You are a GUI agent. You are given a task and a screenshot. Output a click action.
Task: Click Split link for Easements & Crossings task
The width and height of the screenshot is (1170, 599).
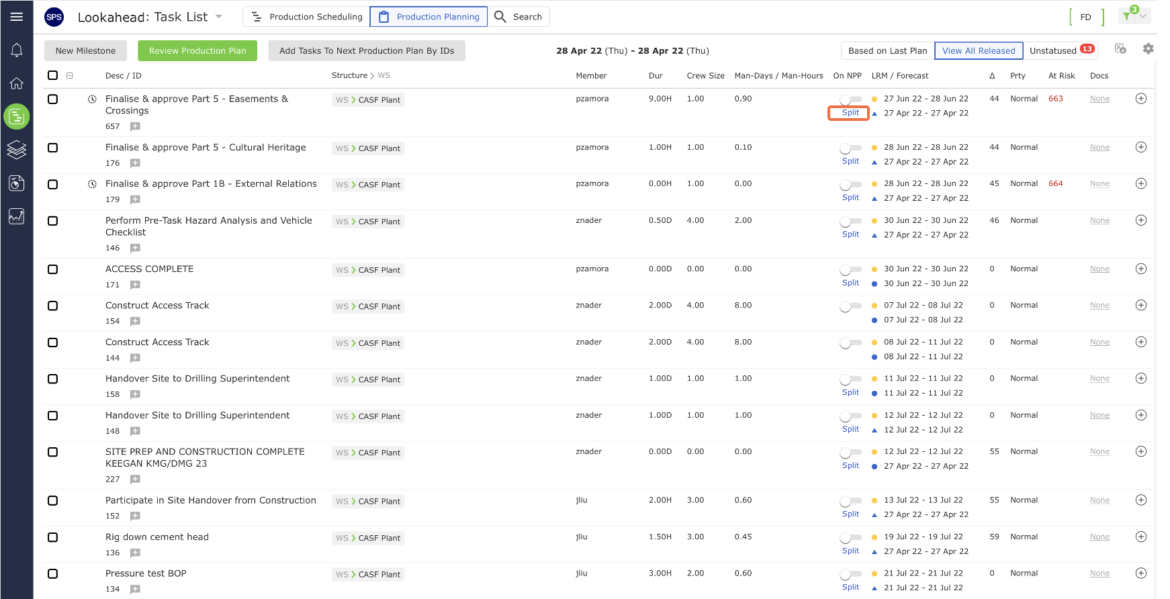tap(850, 113)
